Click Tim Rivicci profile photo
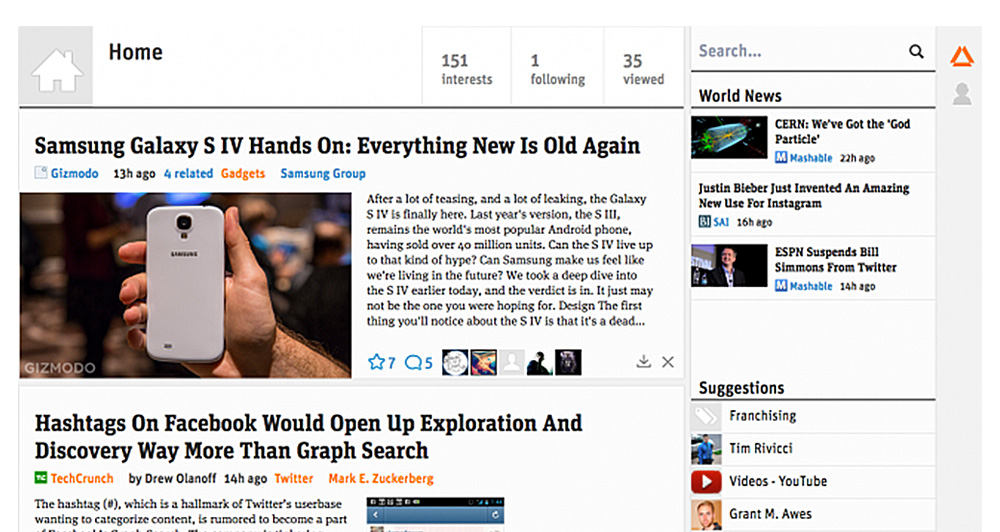1000x532 pixels. click(706, 449)
